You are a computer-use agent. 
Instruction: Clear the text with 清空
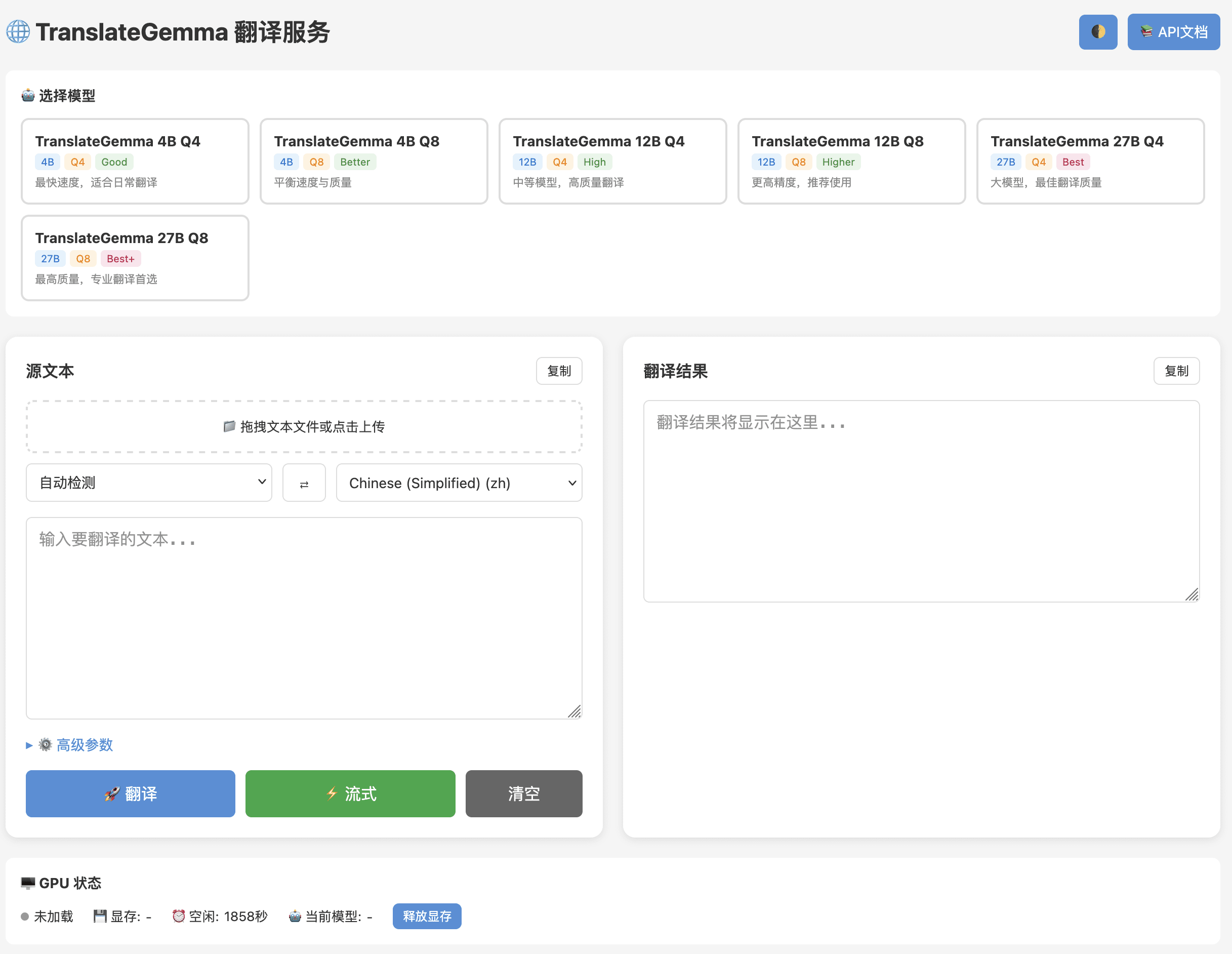click(x=524, y=793)
